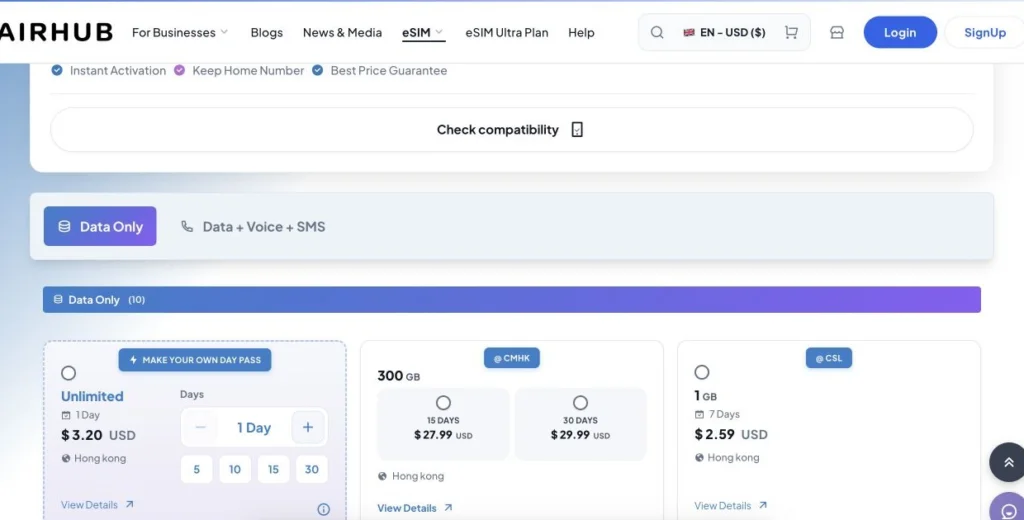
Task: Expand the For Businesses dropdown
Action: coord(180,32)
